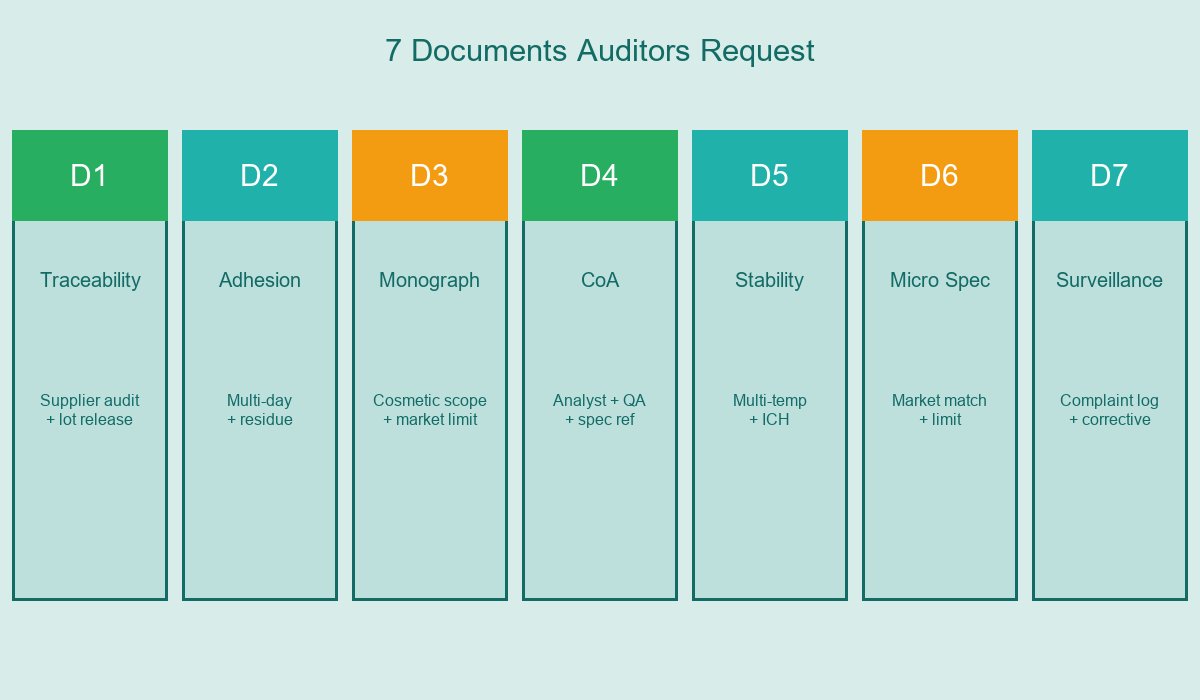Click 'Supplier audit + lot release' text
The width and height of the screenshot is (1200, 700).
90,410
